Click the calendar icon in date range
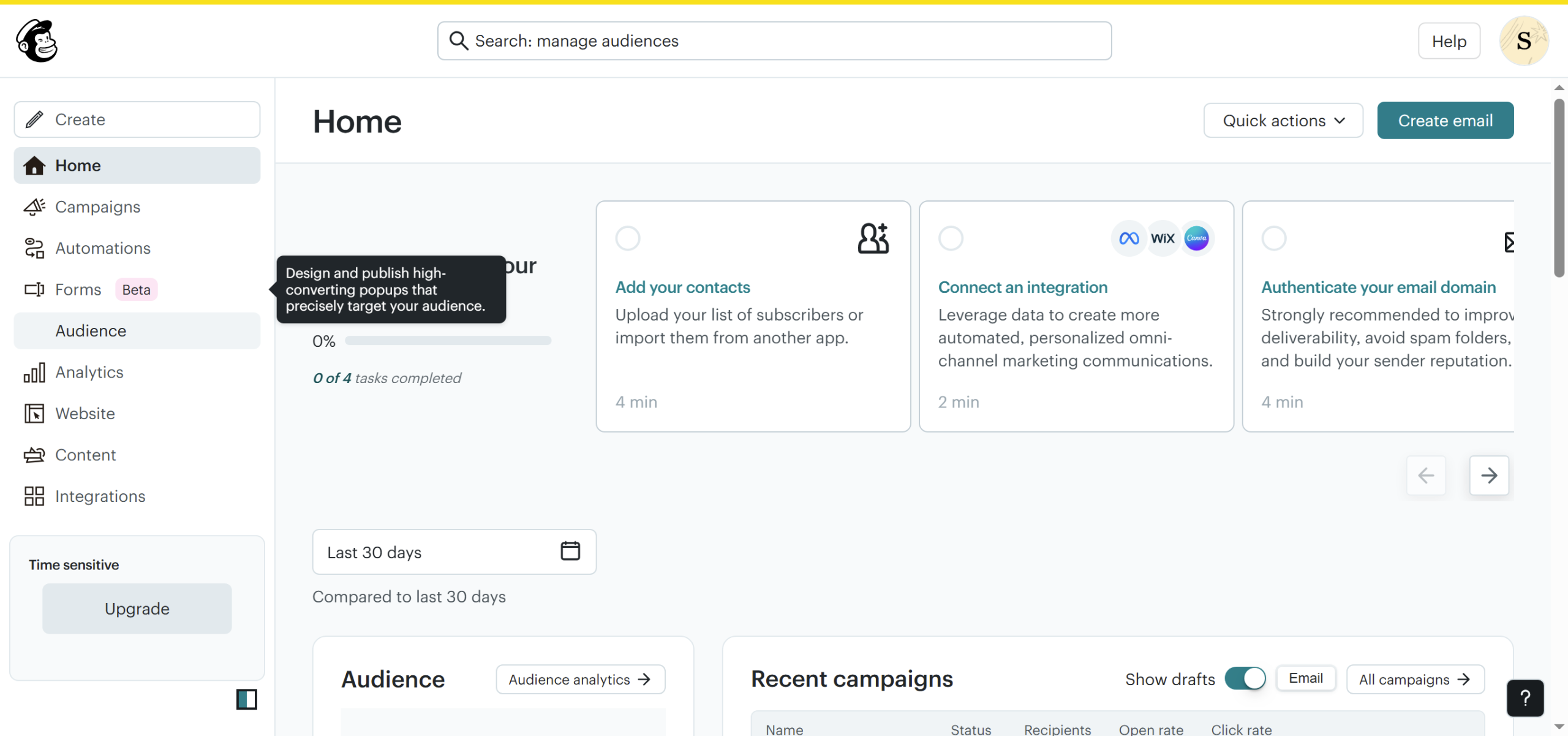The image size is (1568, 736). [x=570, y=551]
